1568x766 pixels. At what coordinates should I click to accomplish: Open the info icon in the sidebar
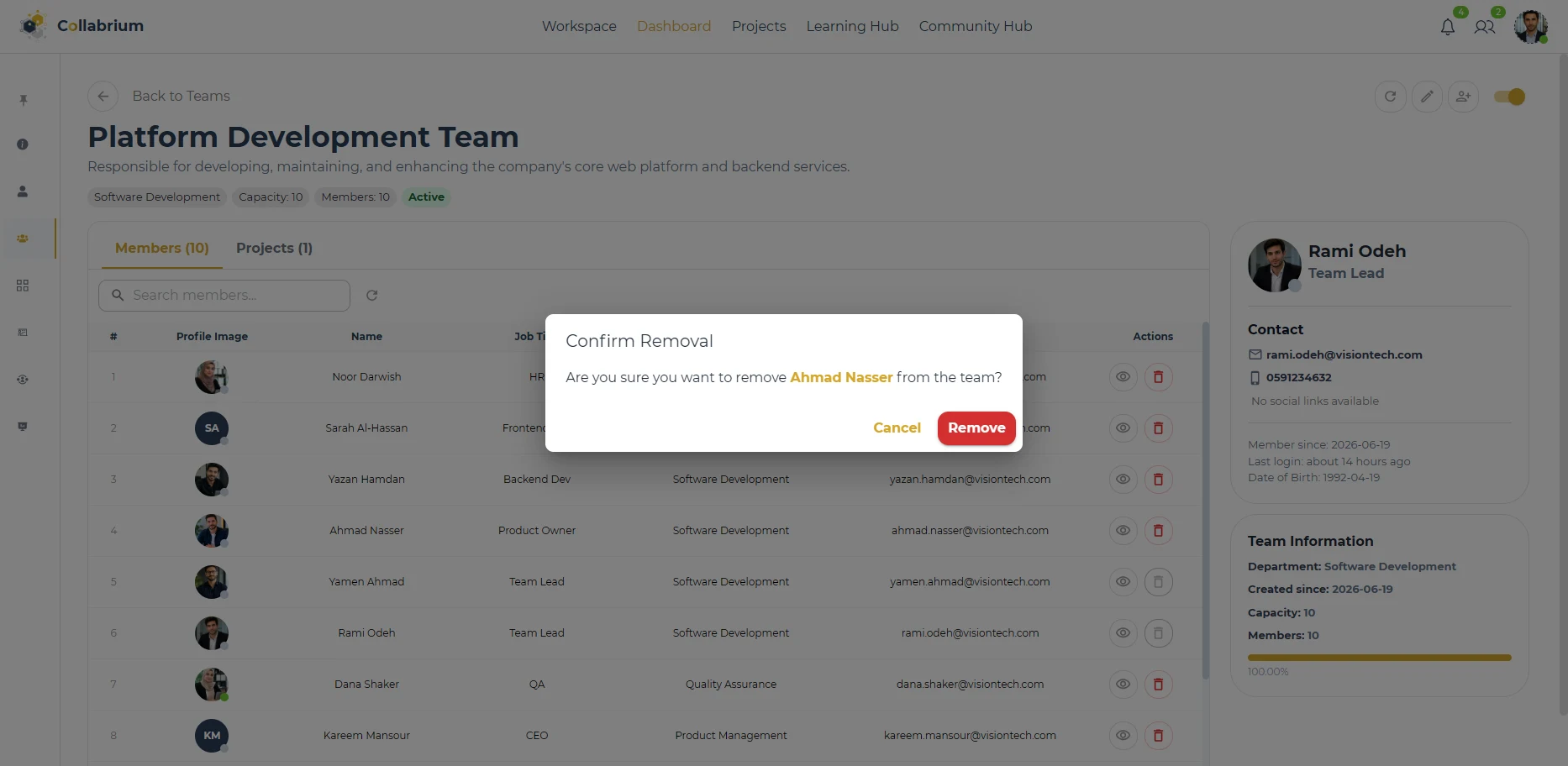23,144
